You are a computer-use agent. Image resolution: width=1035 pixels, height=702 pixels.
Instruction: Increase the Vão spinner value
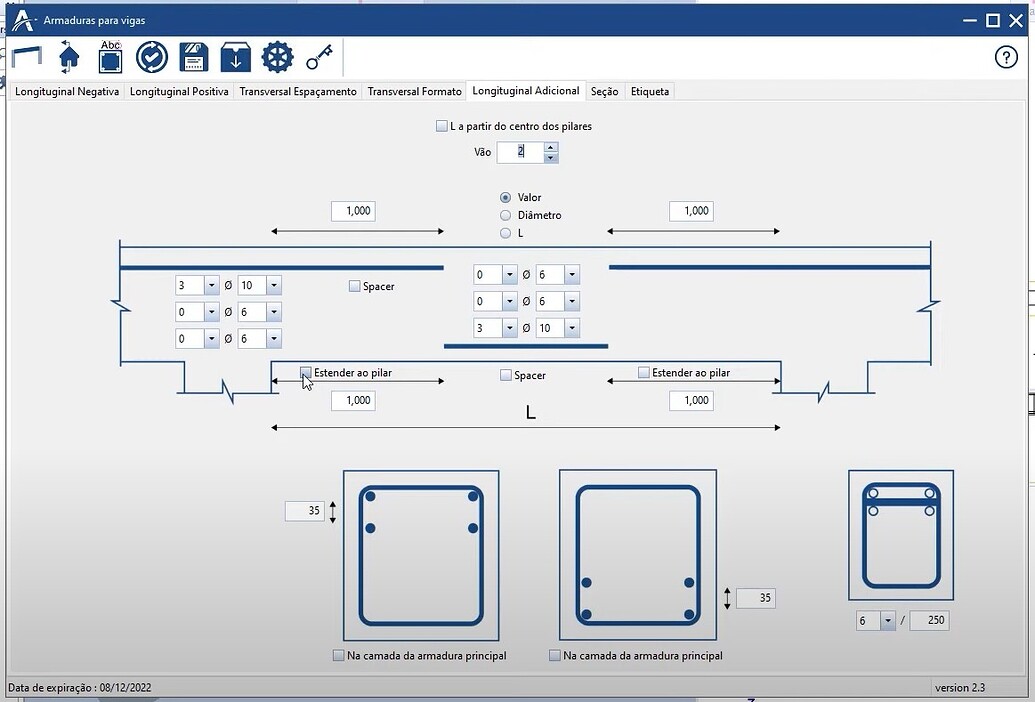coord(551,147)
